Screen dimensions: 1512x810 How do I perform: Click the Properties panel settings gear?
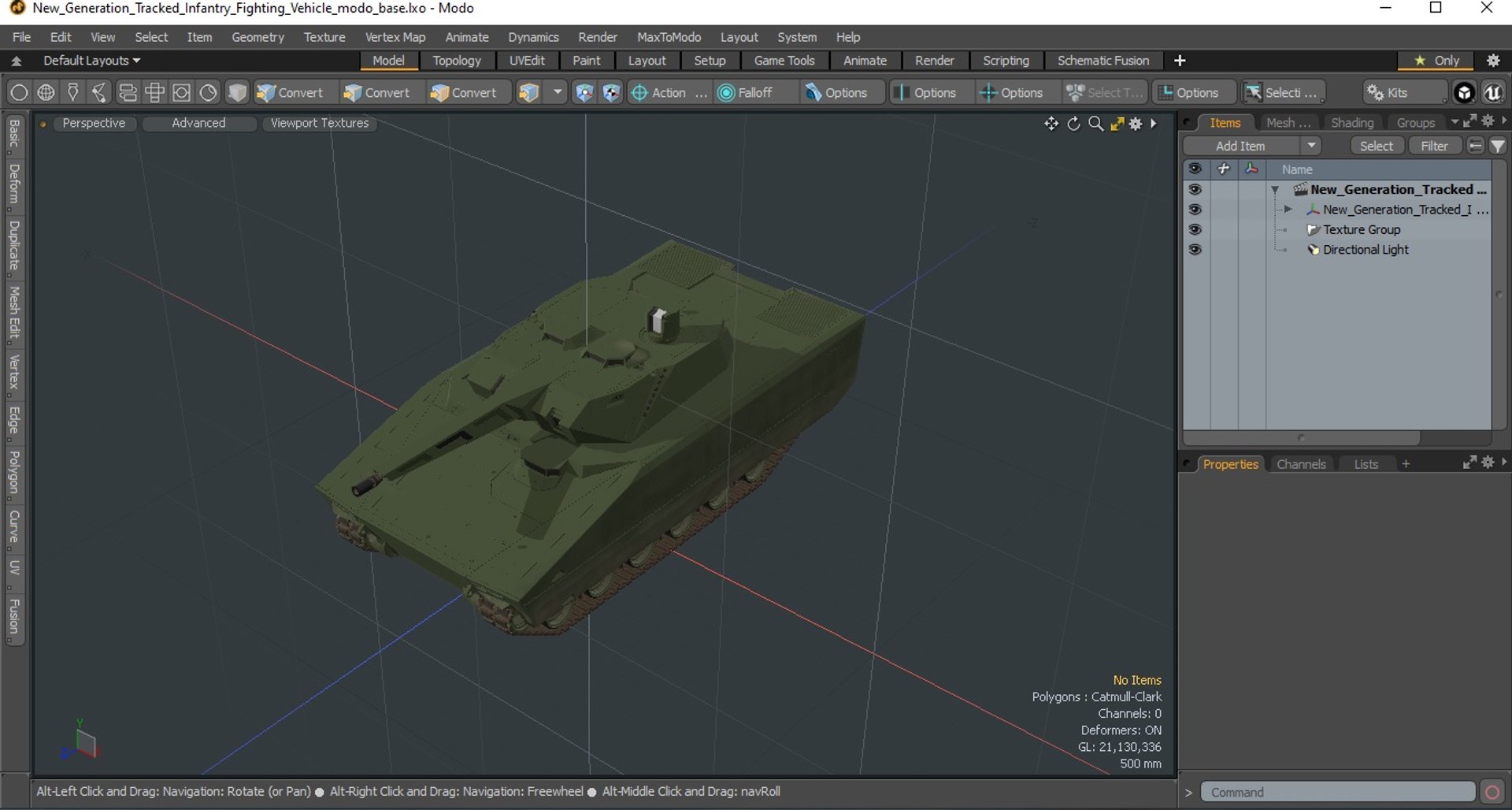pyautogui.click(x=1488, y=463)
